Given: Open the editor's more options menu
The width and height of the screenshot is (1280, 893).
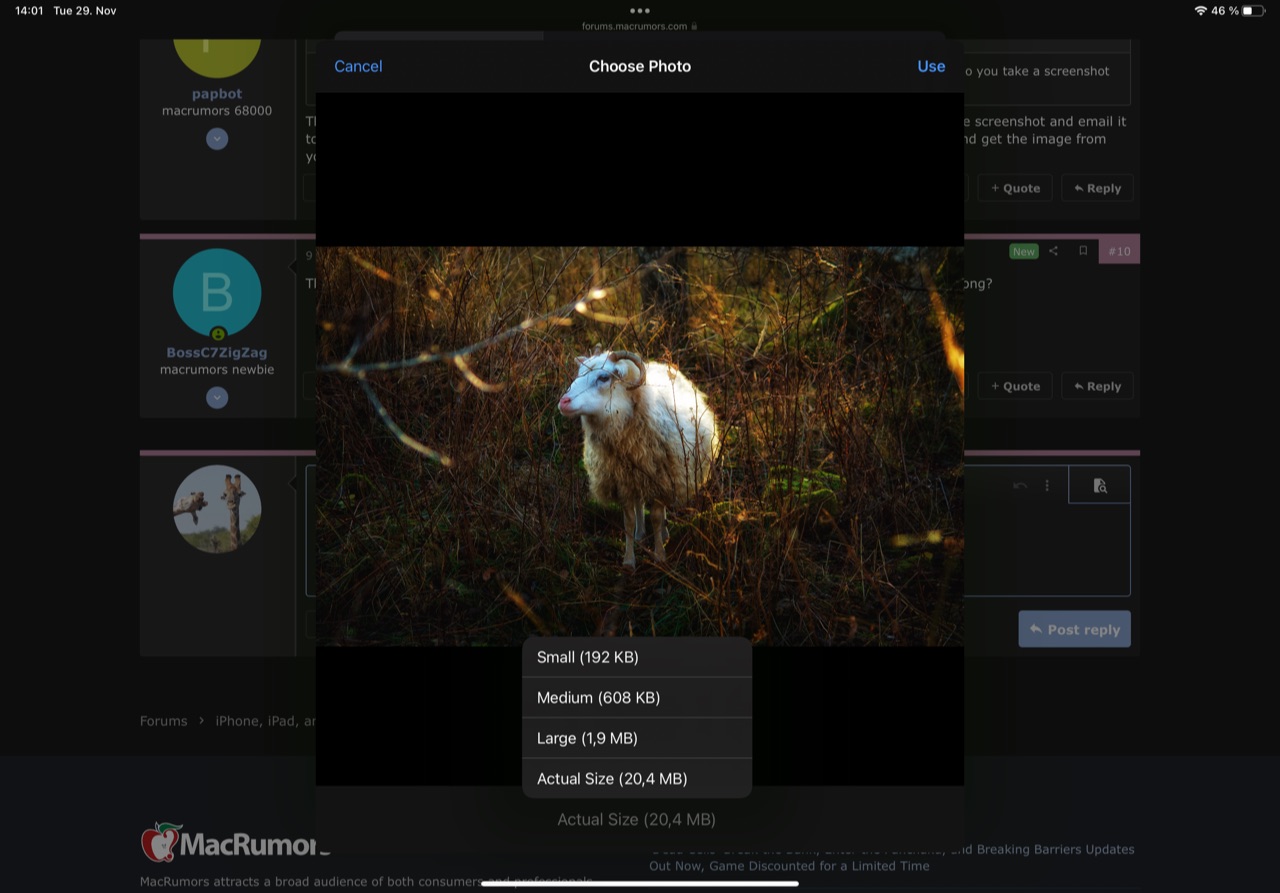Looking at the screenshot, I should 1047,486.
